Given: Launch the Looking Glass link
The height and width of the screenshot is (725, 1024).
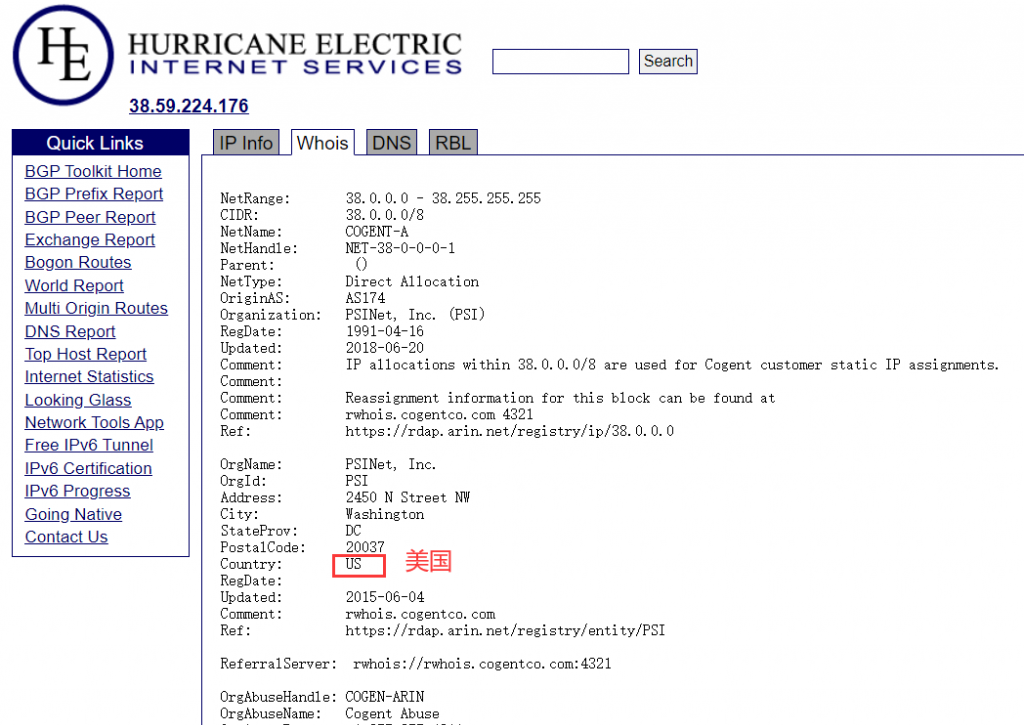Looking at the screenshot, I should 78,400.
